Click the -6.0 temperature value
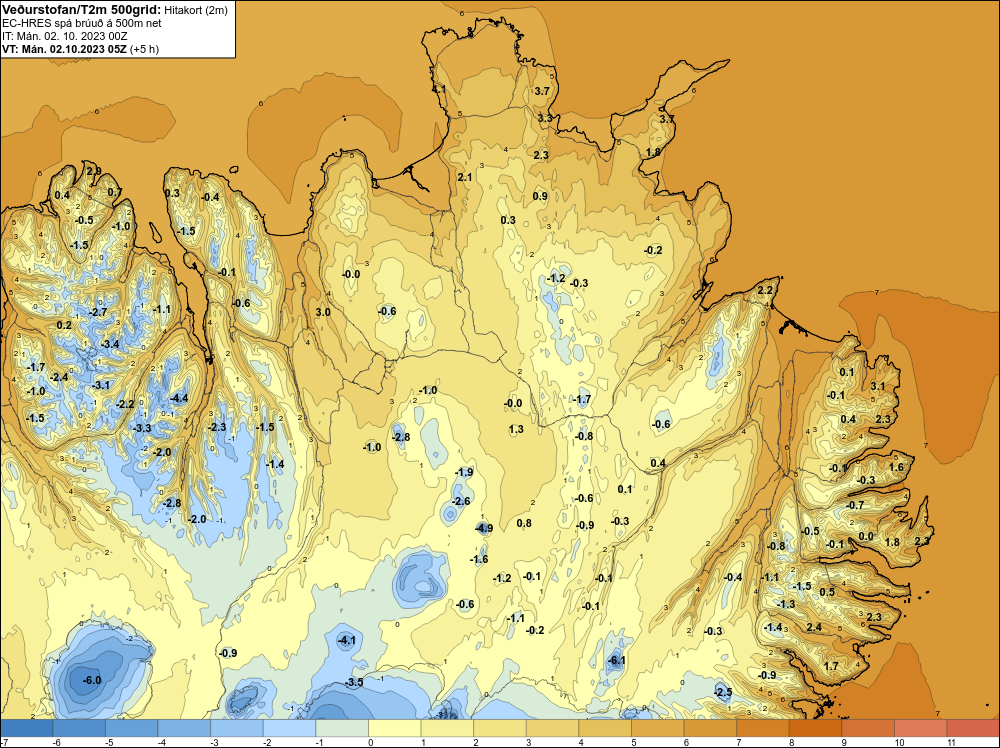This screenshot has height=748, width=1000. click(92, 680)
